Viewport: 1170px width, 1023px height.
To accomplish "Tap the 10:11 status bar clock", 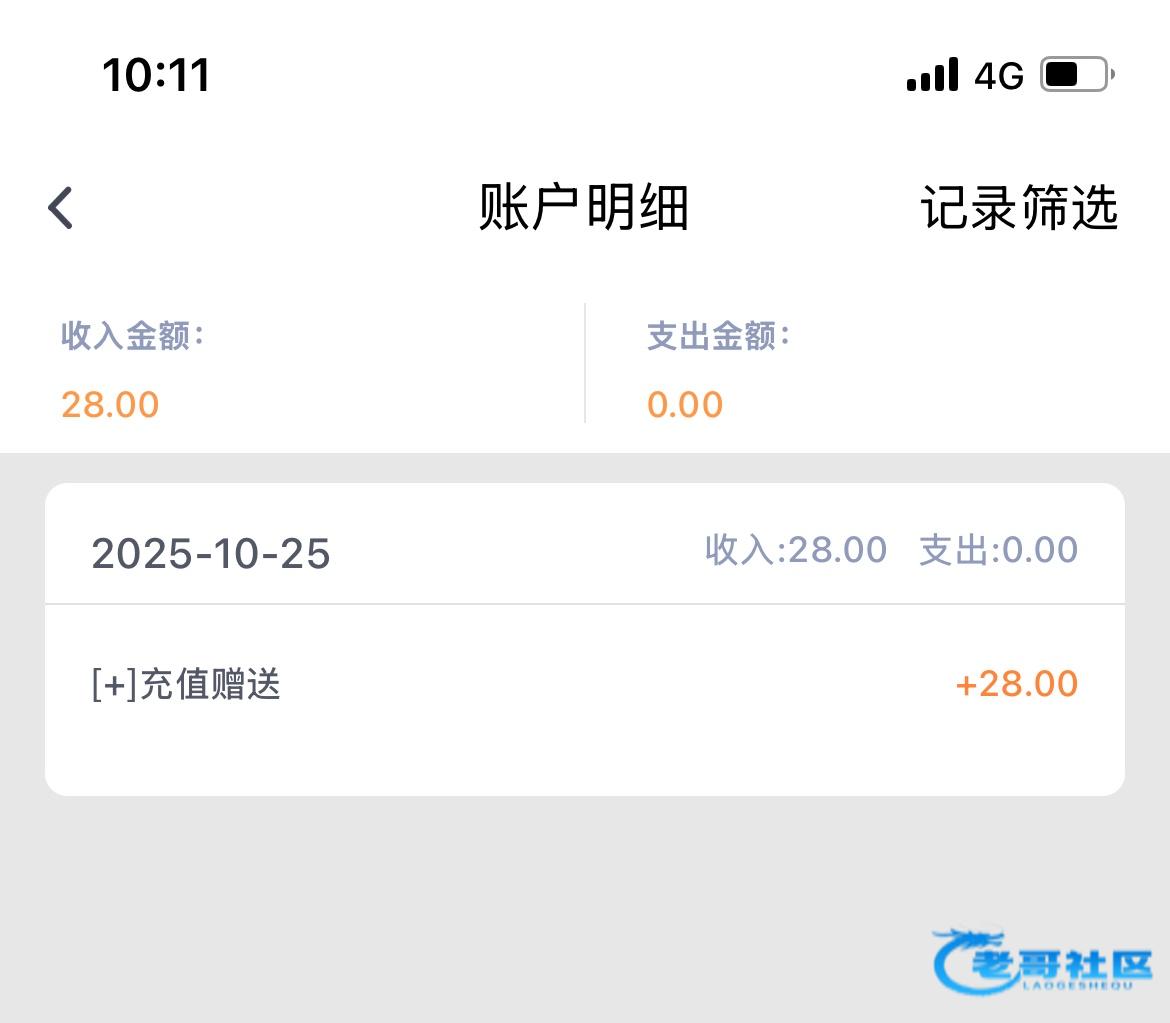I will click(156, 75).
